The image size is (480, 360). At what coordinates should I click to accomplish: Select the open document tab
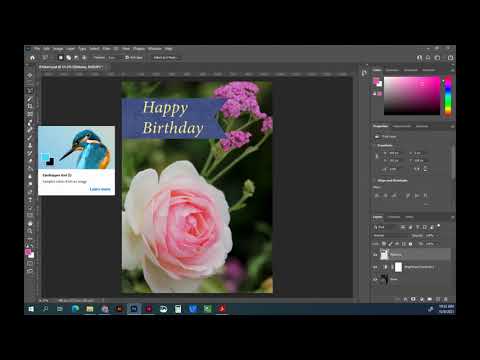[x=70, y=67]
